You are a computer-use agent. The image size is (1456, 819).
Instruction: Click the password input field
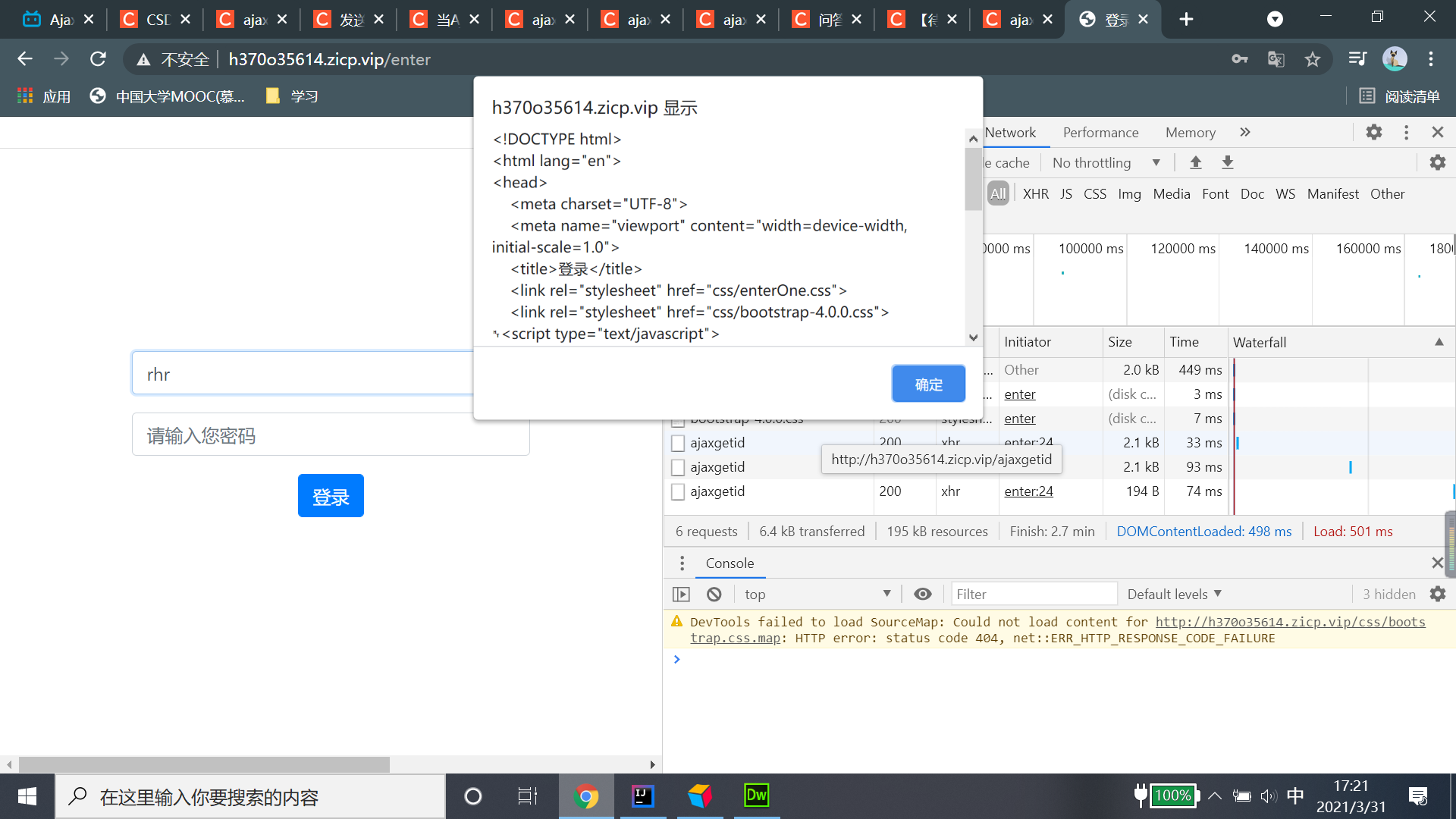(x=331, y=435)
